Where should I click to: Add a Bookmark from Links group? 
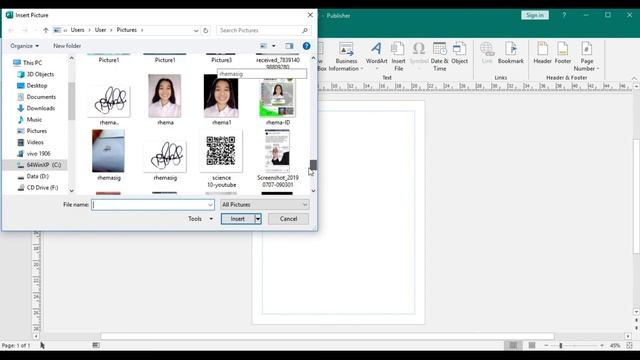click(x=511, y=53)
